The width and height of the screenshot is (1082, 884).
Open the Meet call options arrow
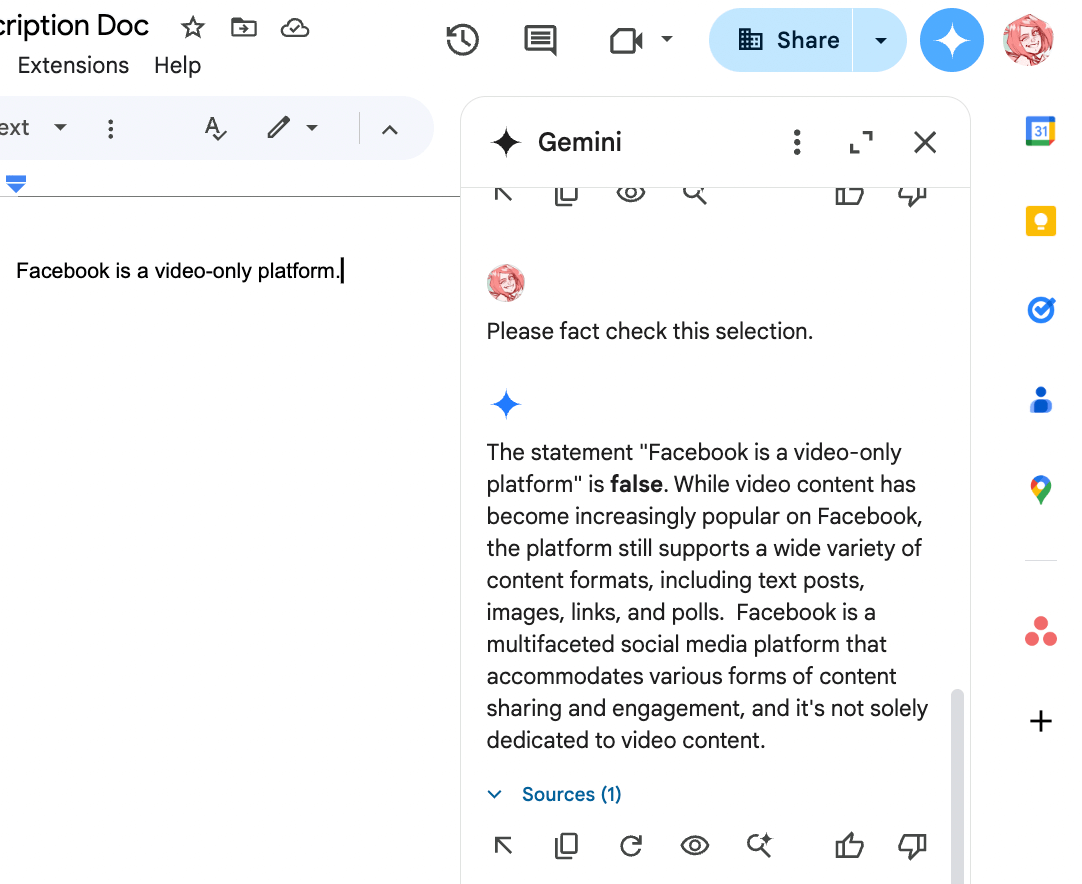pyautogui.click(x=667, y=39)
